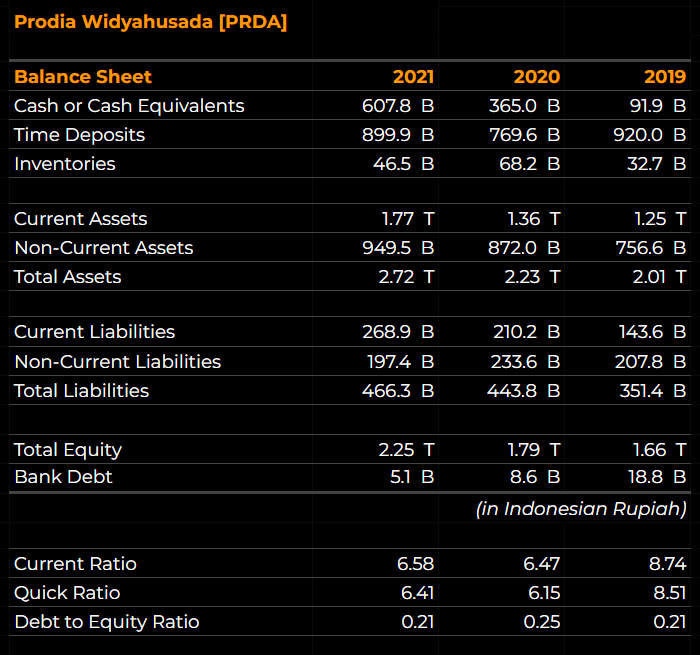Click the 8.74 current ratio value

667,564
